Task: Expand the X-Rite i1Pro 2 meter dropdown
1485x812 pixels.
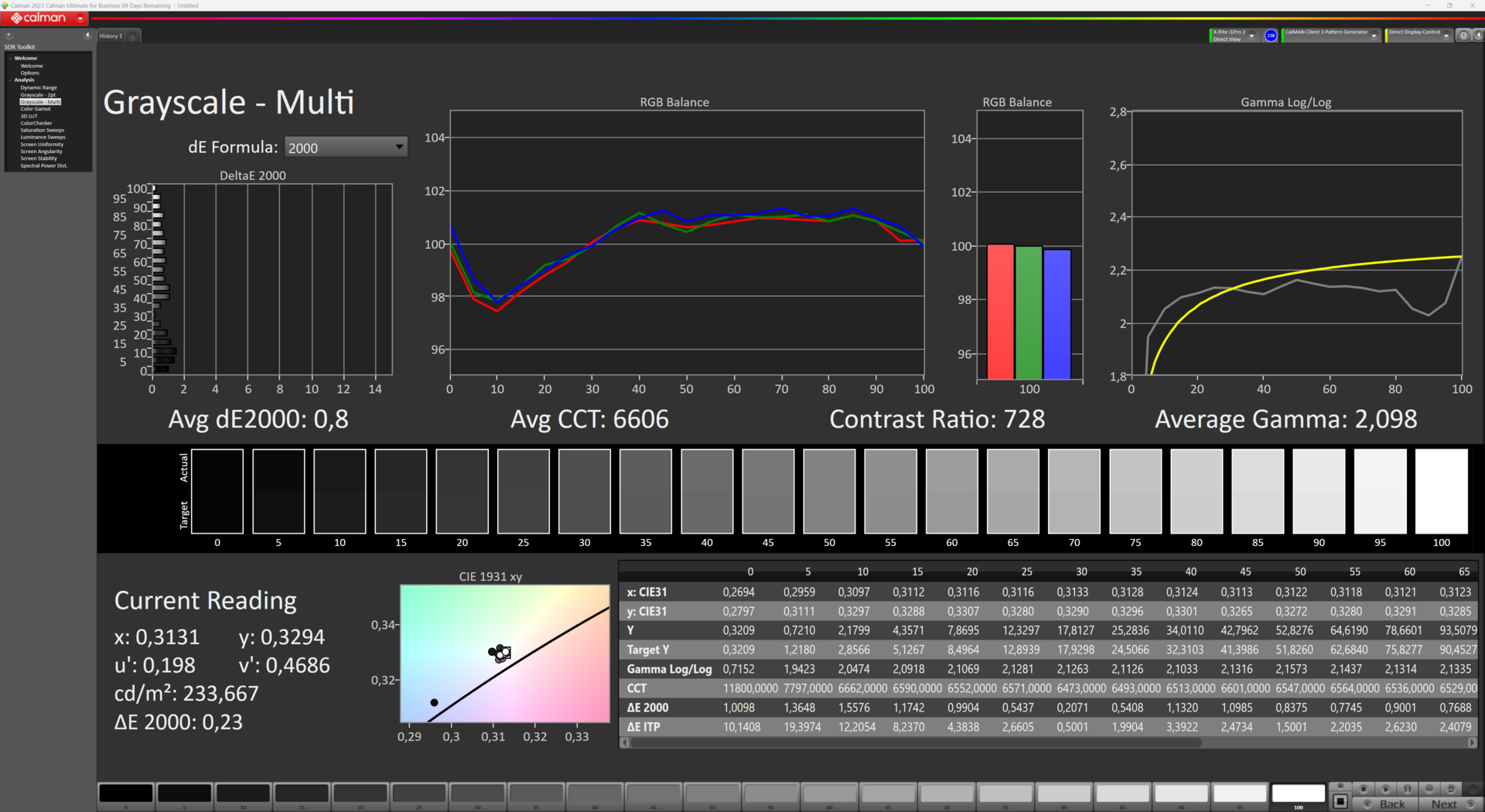Action: [1251, 36]
